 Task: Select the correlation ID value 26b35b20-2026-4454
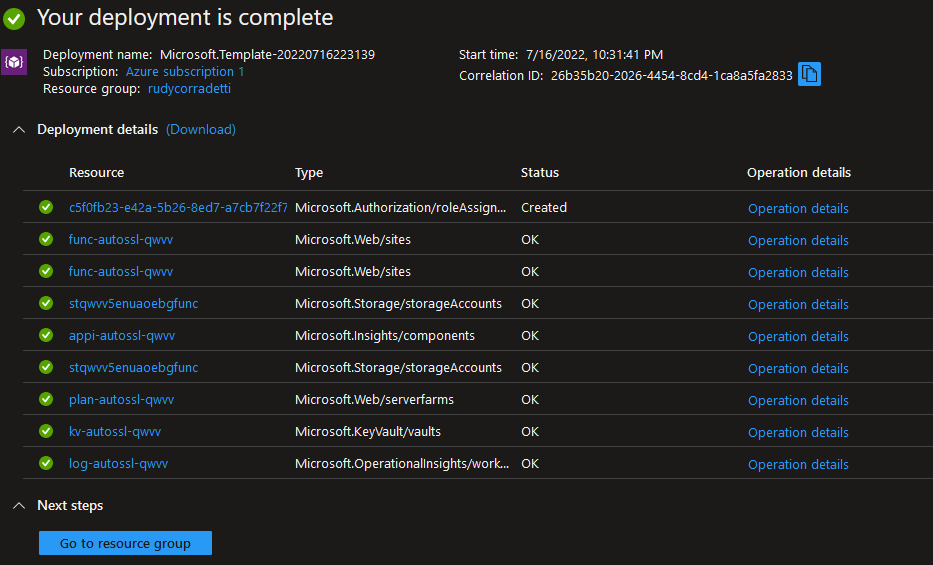point(672,76)
